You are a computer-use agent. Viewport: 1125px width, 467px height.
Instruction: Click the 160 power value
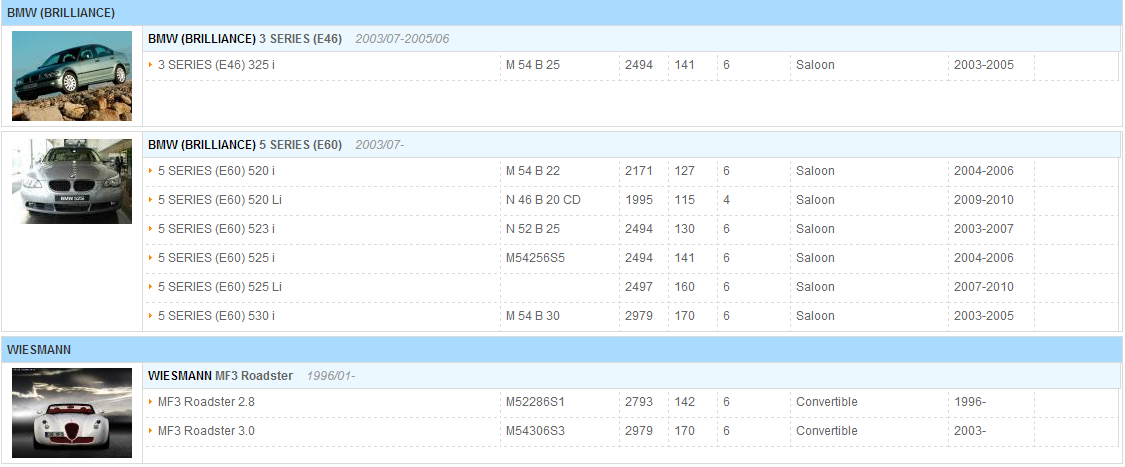click(684, 287)
